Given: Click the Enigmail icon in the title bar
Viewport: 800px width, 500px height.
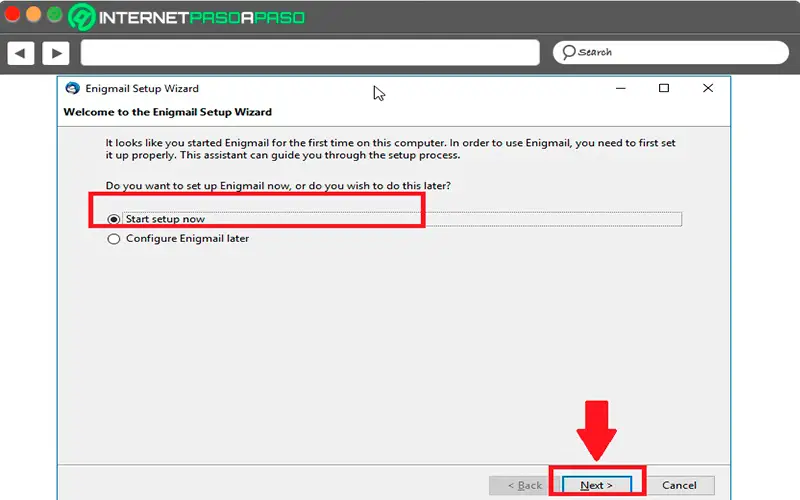Looking at the screenshot, I should coord(72,88).
